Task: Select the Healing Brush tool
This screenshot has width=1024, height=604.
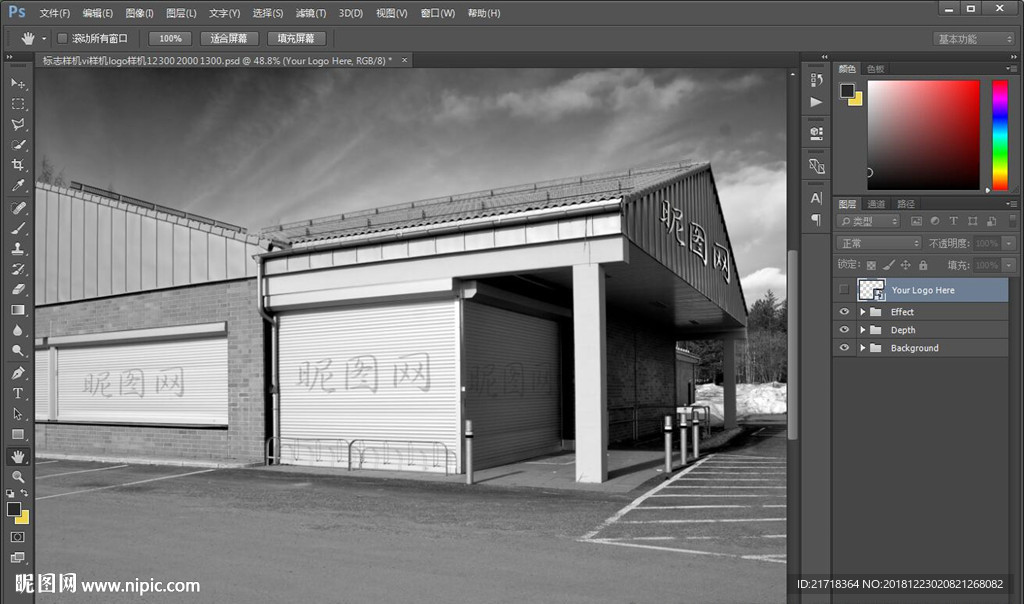Action: [x=18, y=208]
